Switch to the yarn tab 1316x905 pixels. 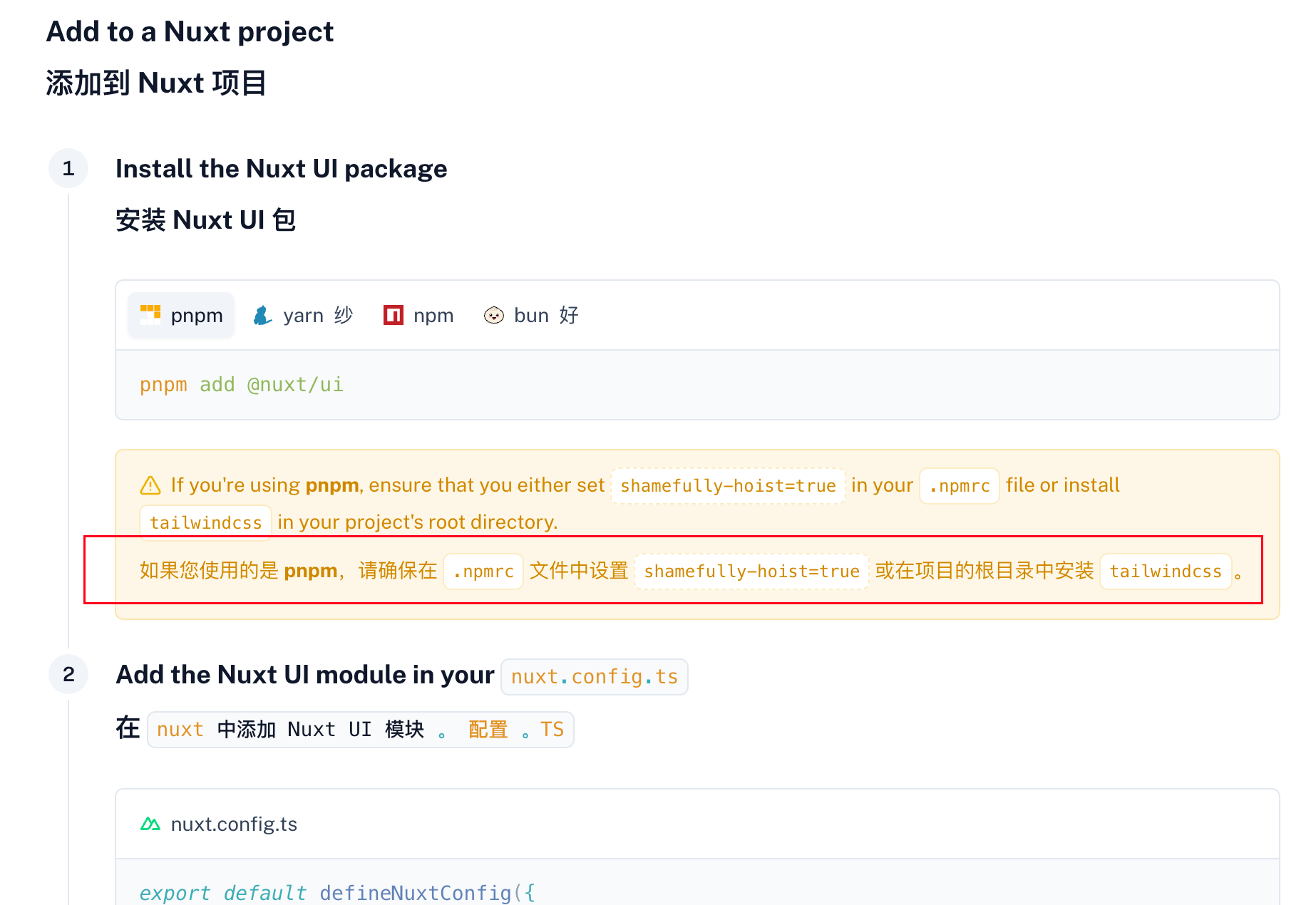click(303, 315)
